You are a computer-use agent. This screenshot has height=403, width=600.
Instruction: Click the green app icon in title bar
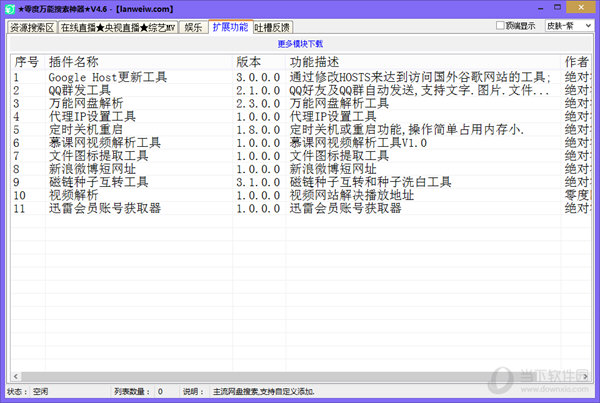(x=10, y=9)
